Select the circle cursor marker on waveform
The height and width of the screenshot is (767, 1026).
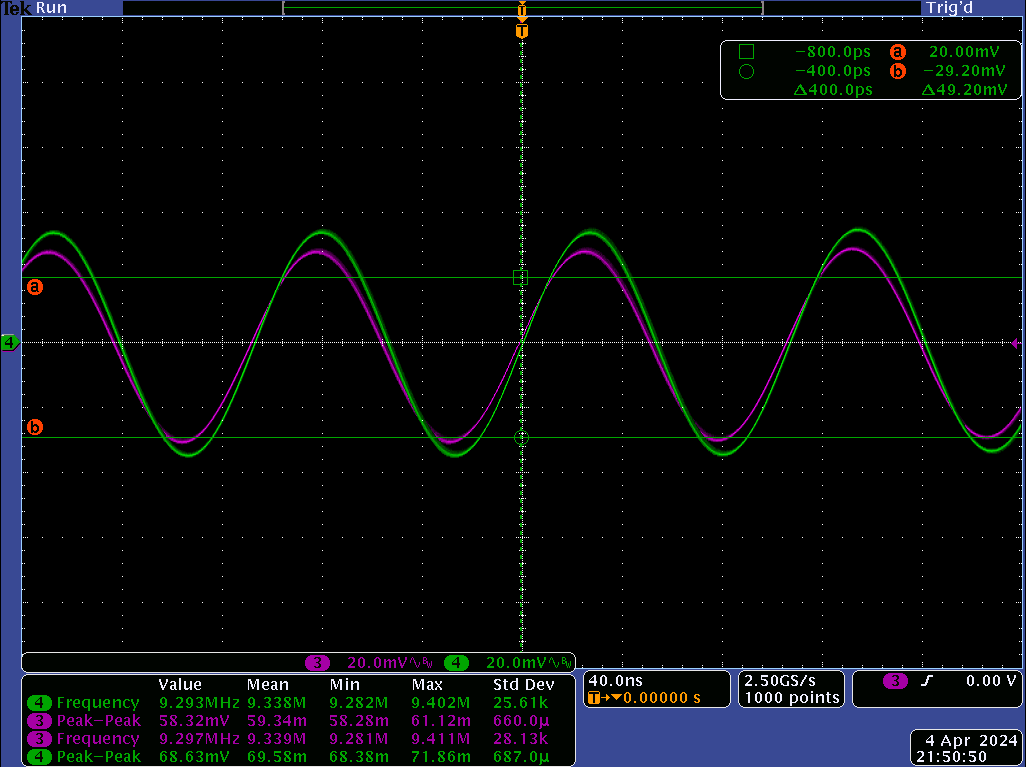tap(520, 438)
